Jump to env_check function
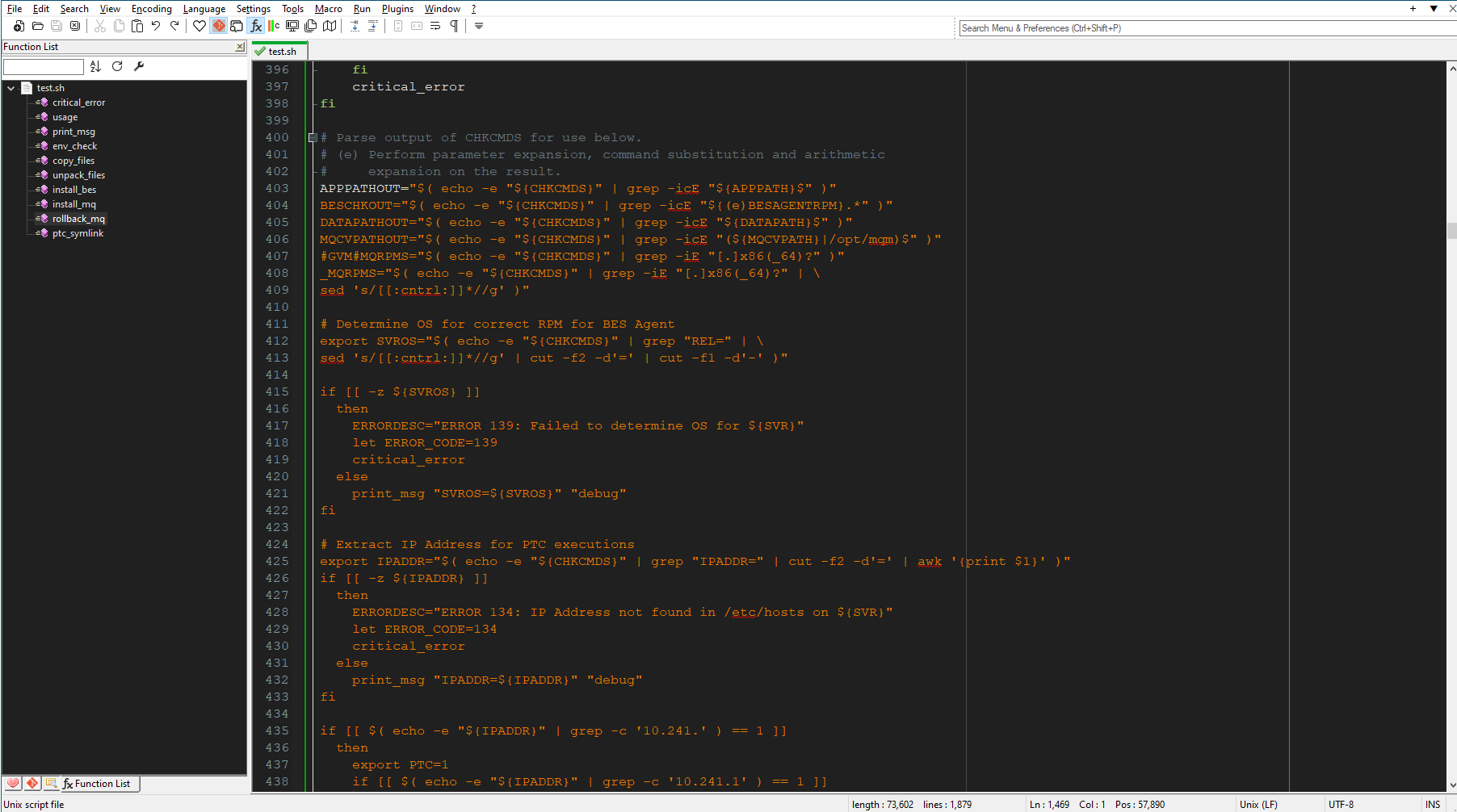The width and height of the screenshot is (1457, 812). pyautogui.click(x=74, y=146)
